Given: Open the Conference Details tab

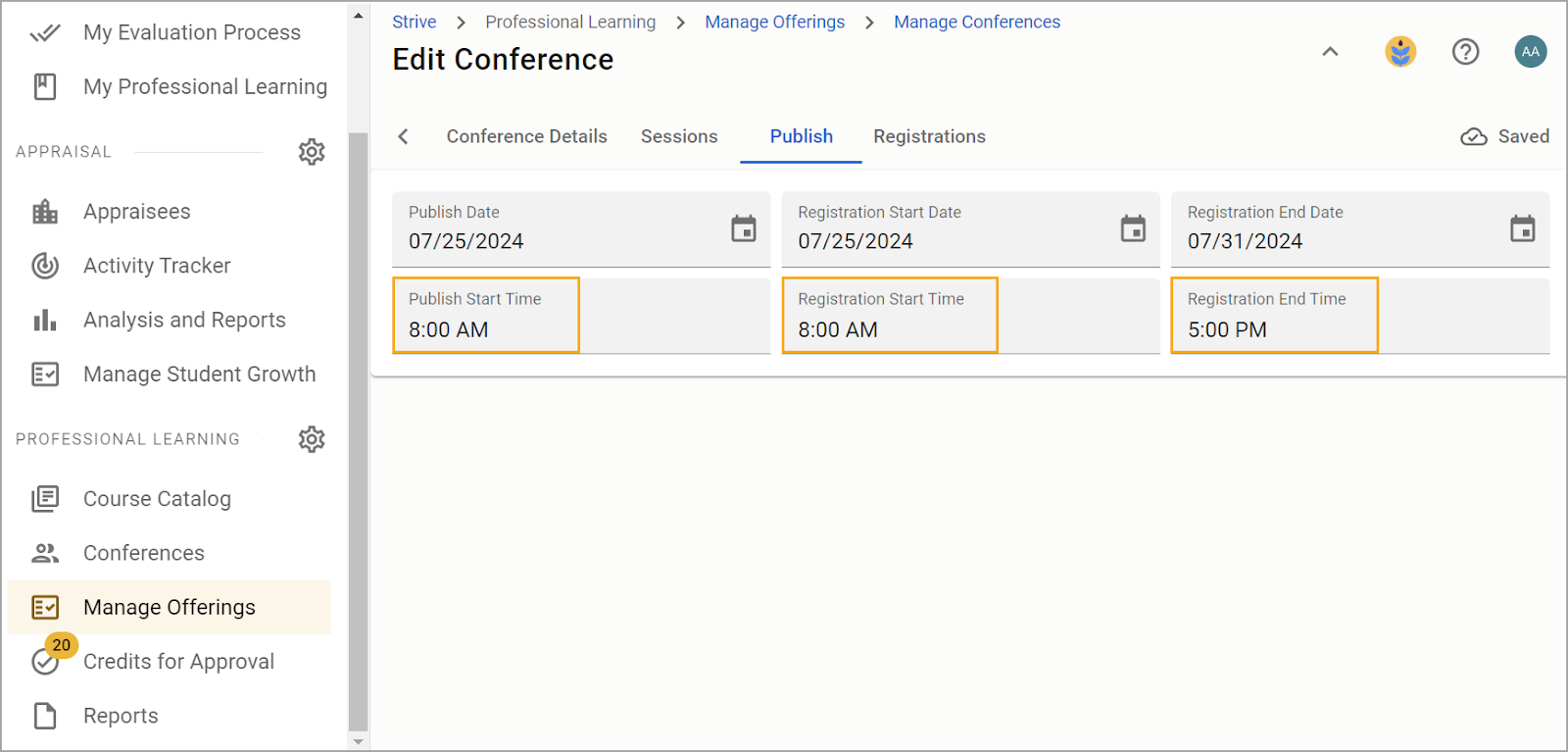Looking at the screenshot, I should (x=527, y=136).
